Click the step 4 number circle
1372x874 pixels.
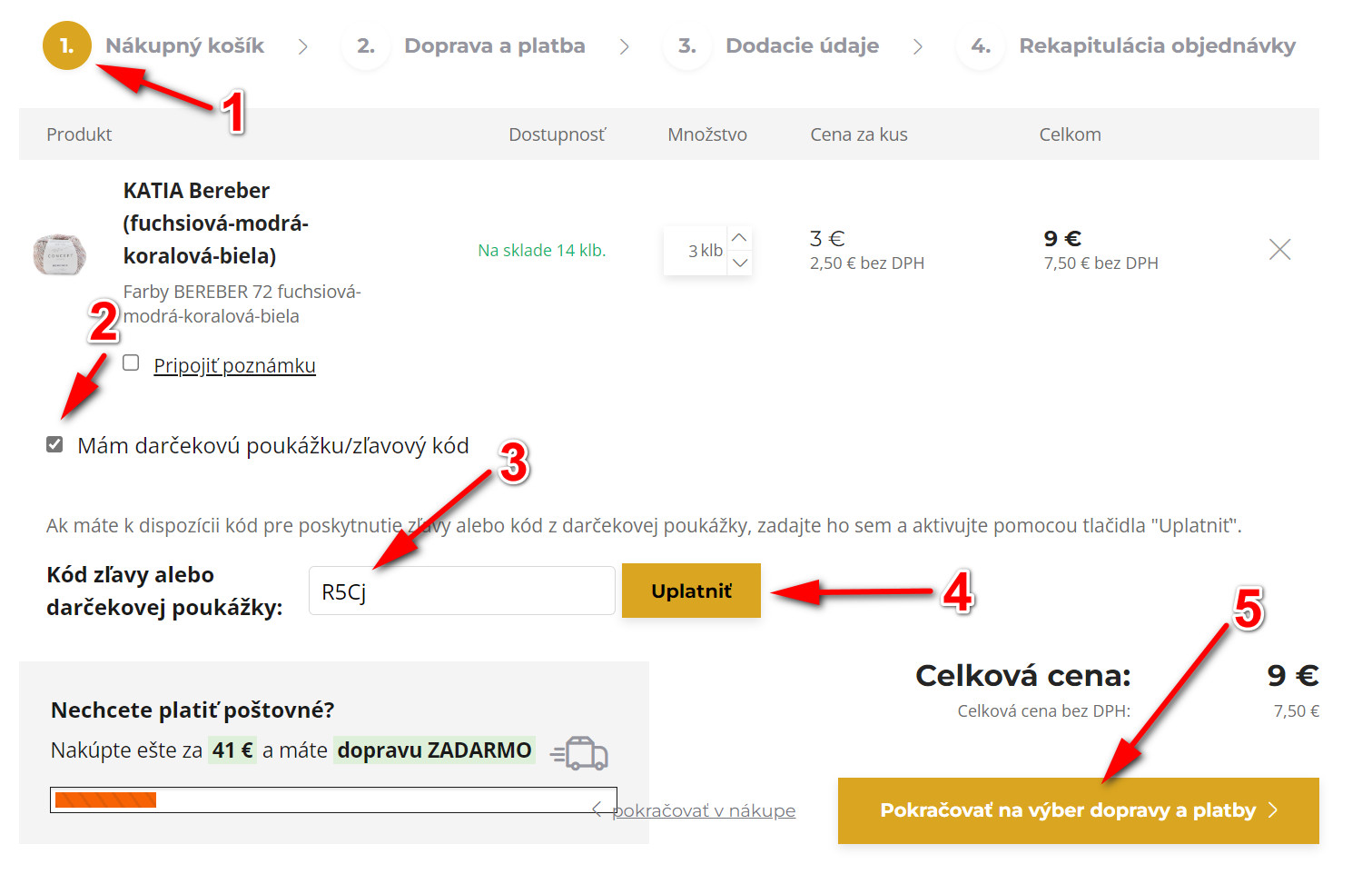[980, 45]
